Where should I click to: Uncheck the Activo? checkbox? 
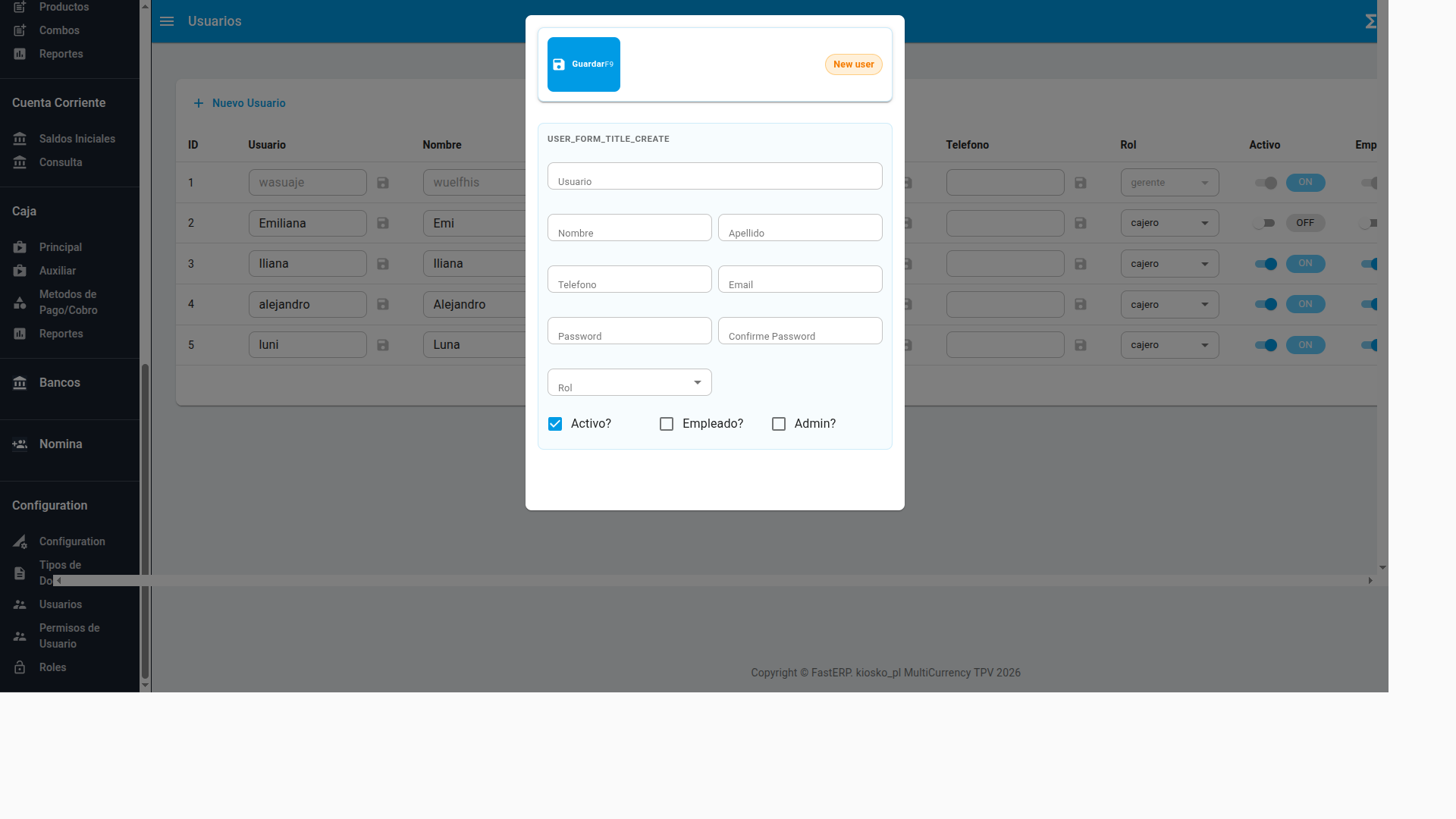click(x=555, y=424)
